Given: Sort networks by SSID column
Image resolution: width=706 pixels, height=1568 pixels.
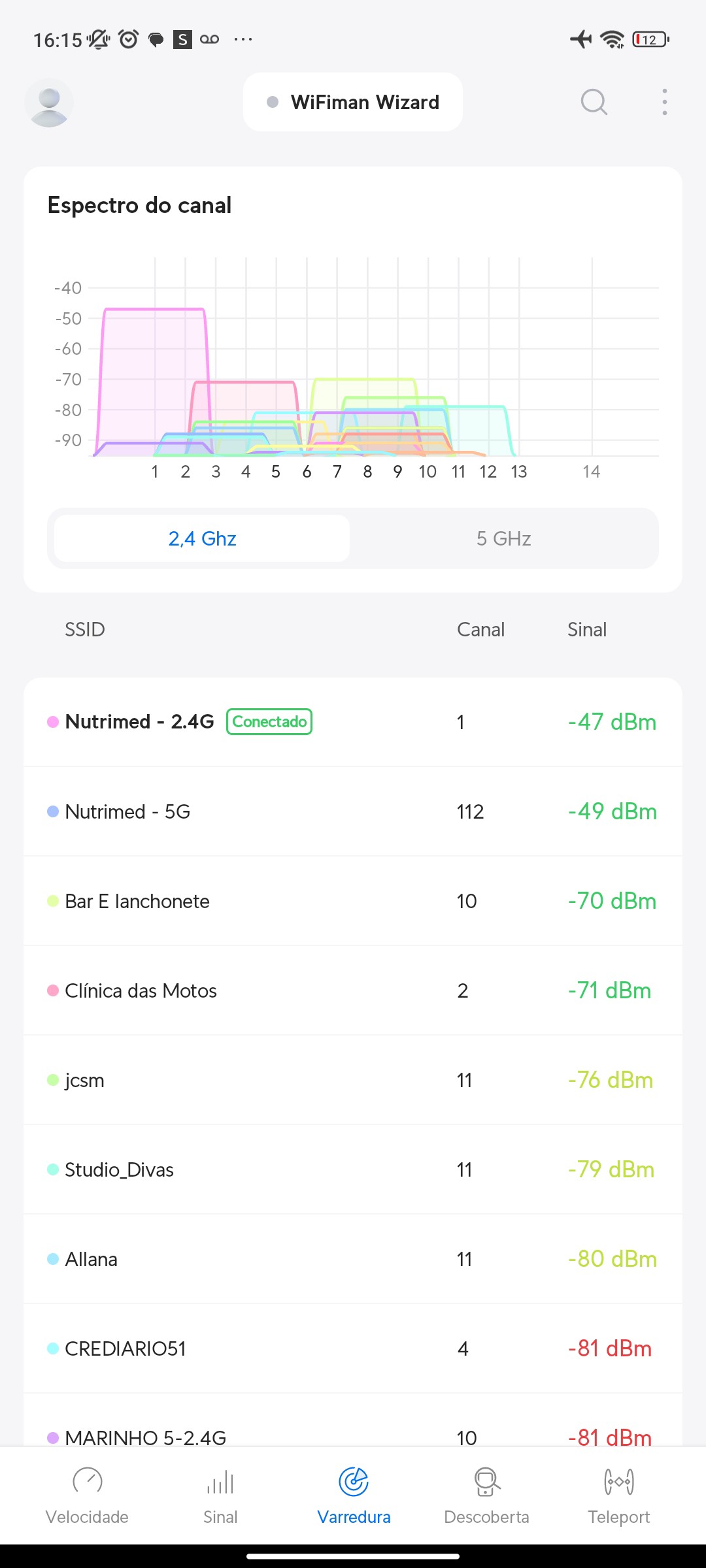Looking at the screenshot, I should (85, 629).
